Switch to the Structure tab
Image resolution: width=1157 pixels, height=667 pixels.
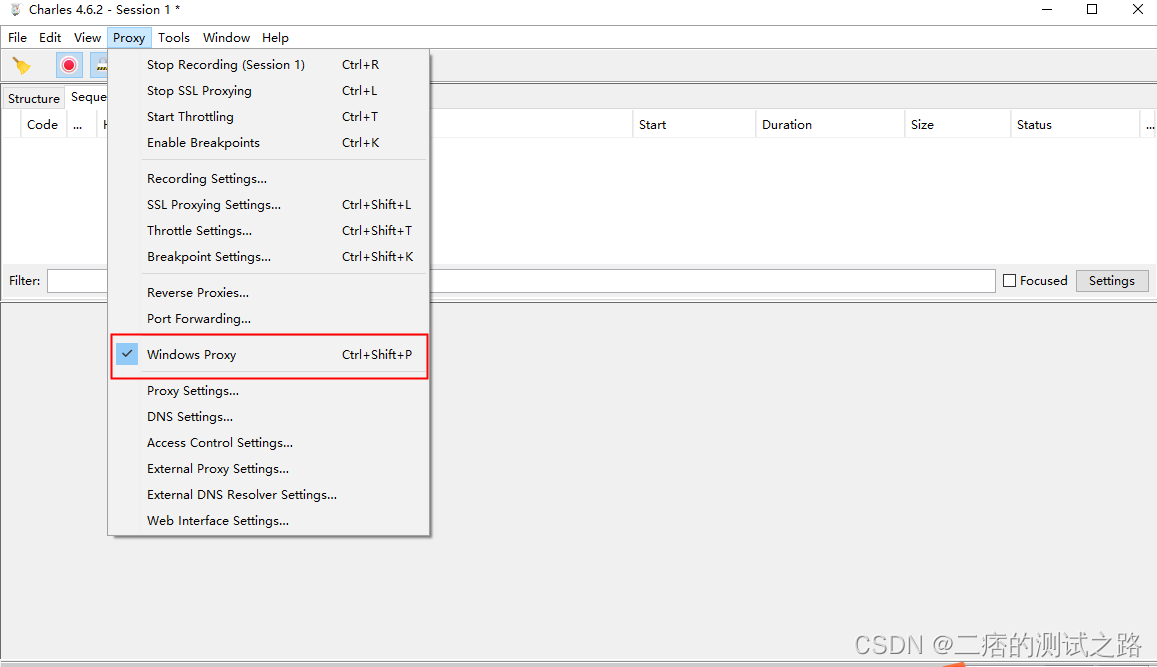33,98
